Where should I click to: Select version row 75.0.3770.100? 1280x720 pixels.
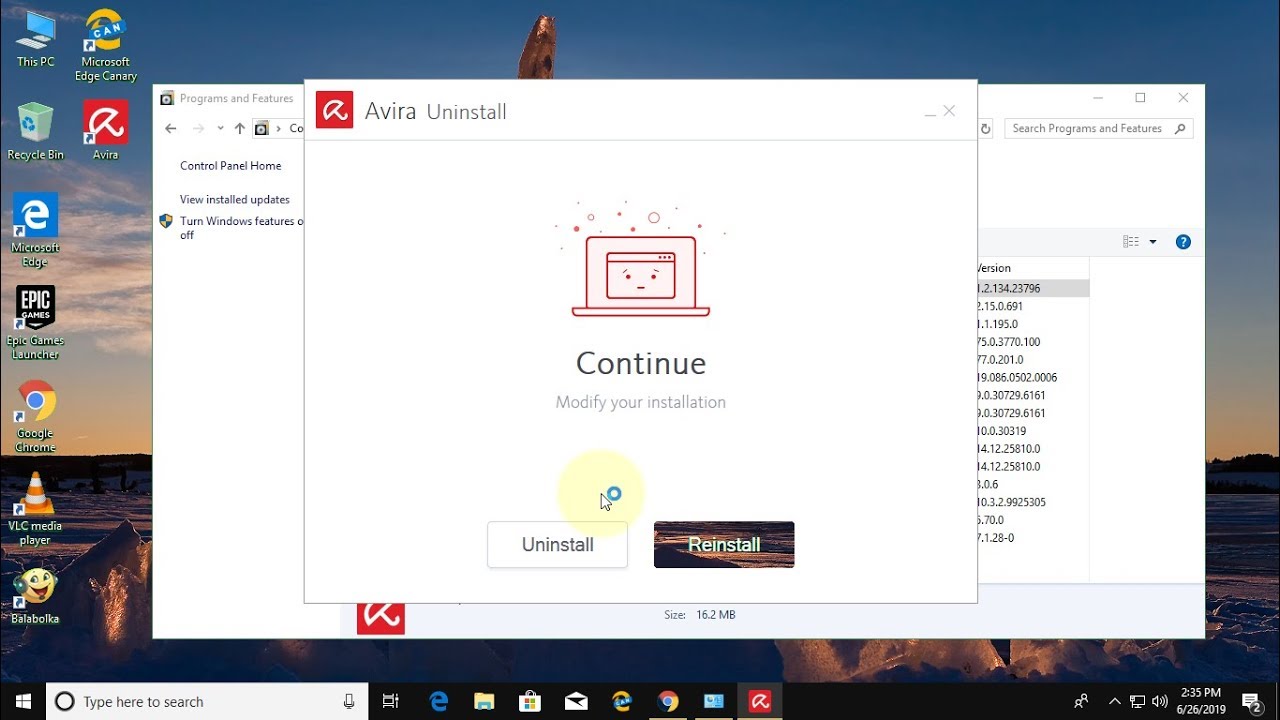[1033, 342]
